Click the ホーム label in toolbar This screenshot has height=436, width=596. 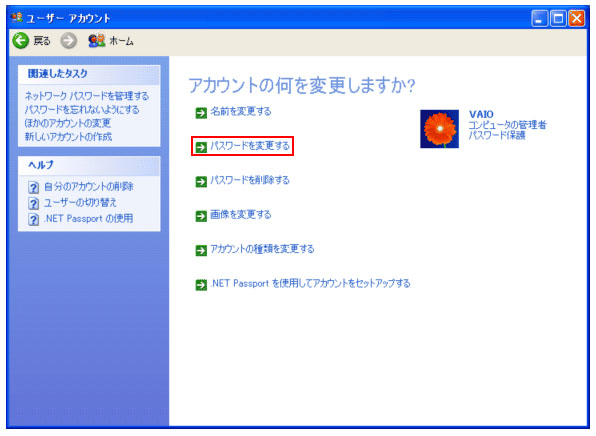point(121,41)
